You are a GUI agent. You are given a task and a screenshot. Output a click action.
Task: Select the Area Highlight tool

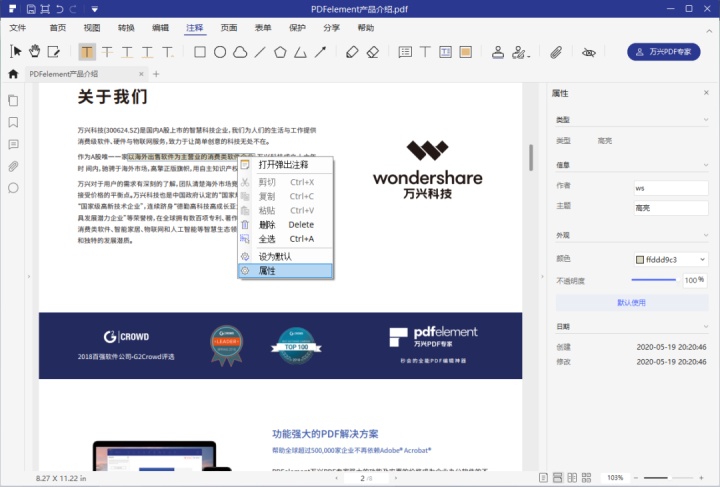tap(466, 52)
